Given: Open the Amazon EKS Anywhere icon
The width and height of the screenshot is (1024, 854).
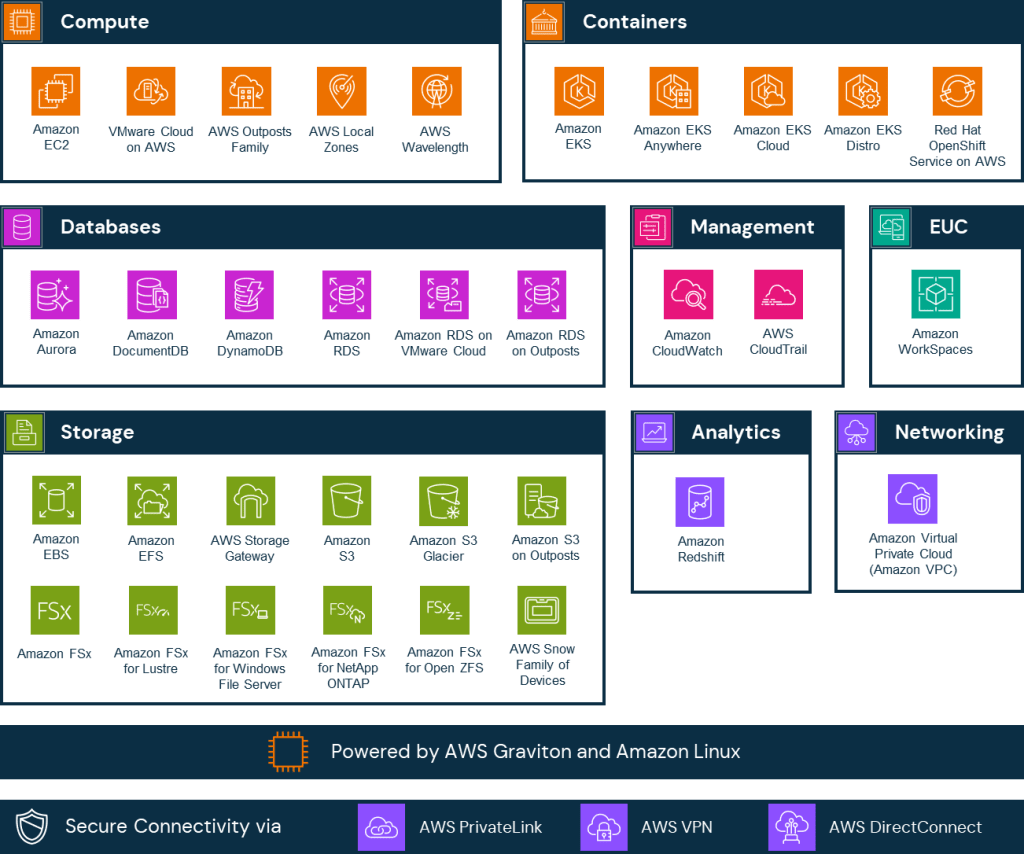Looking at the screenshot, I should coord(673,91).
